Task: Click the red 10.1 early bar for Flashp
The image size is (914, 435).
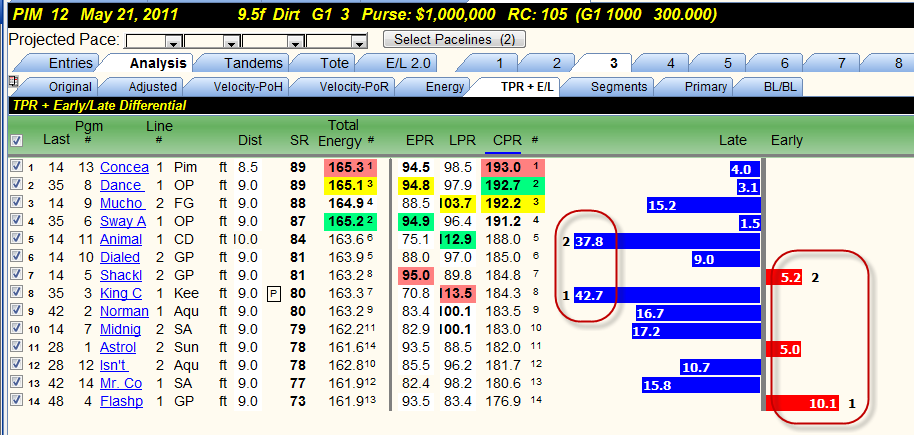Action: coord(801,403)
